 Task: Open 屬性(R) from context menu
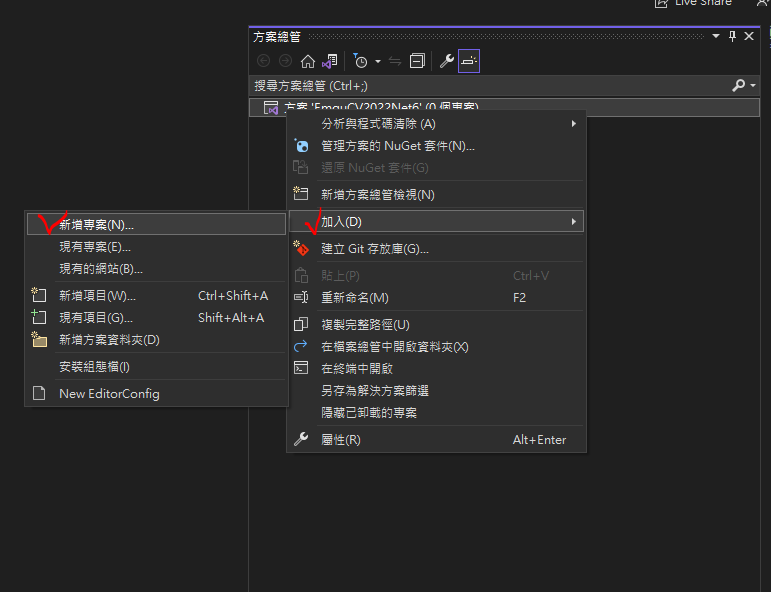(437, 440)
